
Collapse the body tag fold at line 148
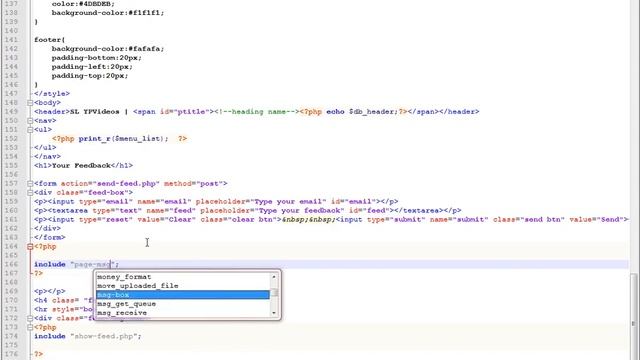coord(30,103)
